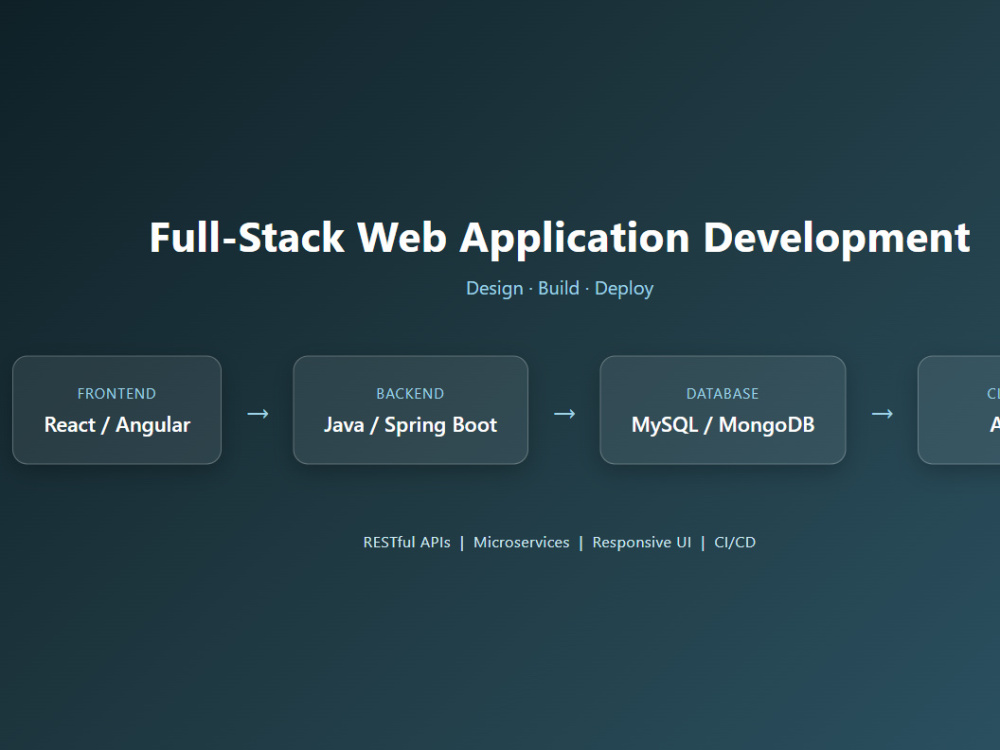This screenshot has height=750, width=1000.
Task: Click the 'Full-Stack Web Application Development' title
Action: [x=559, y=238]
